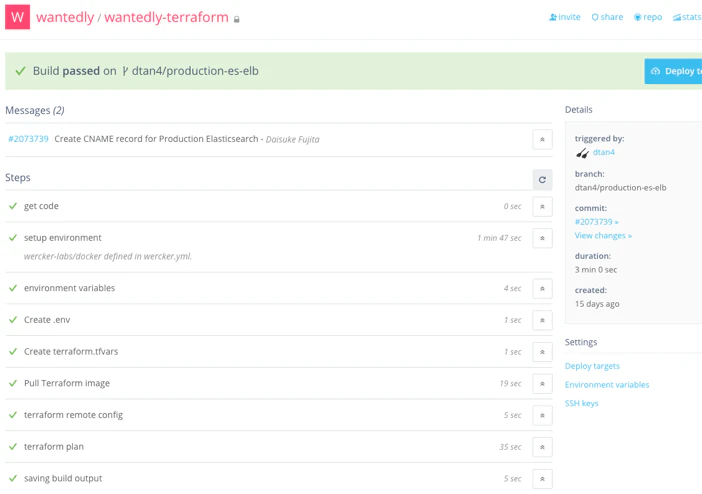Expand the saving build output step
Viewport: 702px width, 494px height.
coord(542,479)
